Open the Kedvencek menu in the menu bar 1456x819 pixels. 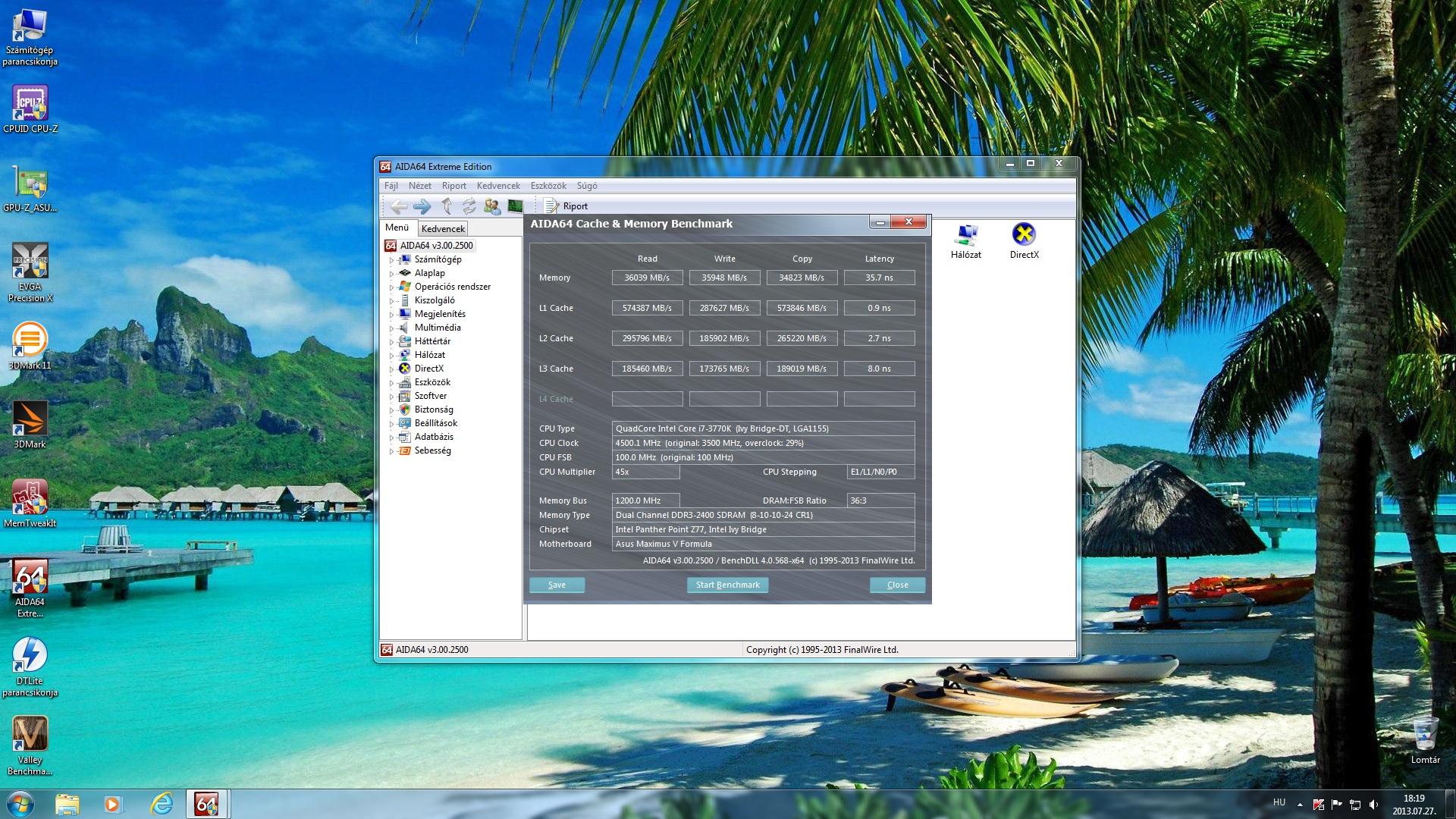[498, 186]
